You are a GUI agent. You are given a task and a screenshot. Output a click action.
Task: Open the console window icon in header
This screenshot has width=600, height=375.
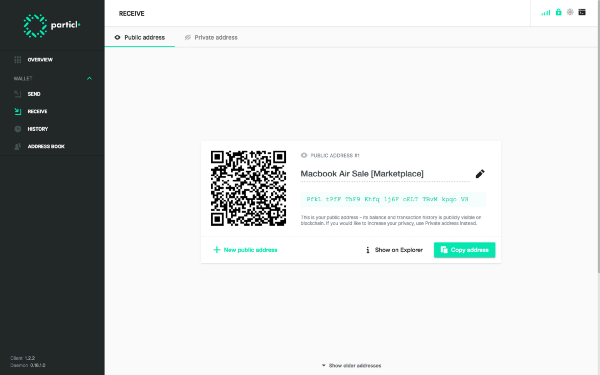(582, 12)
